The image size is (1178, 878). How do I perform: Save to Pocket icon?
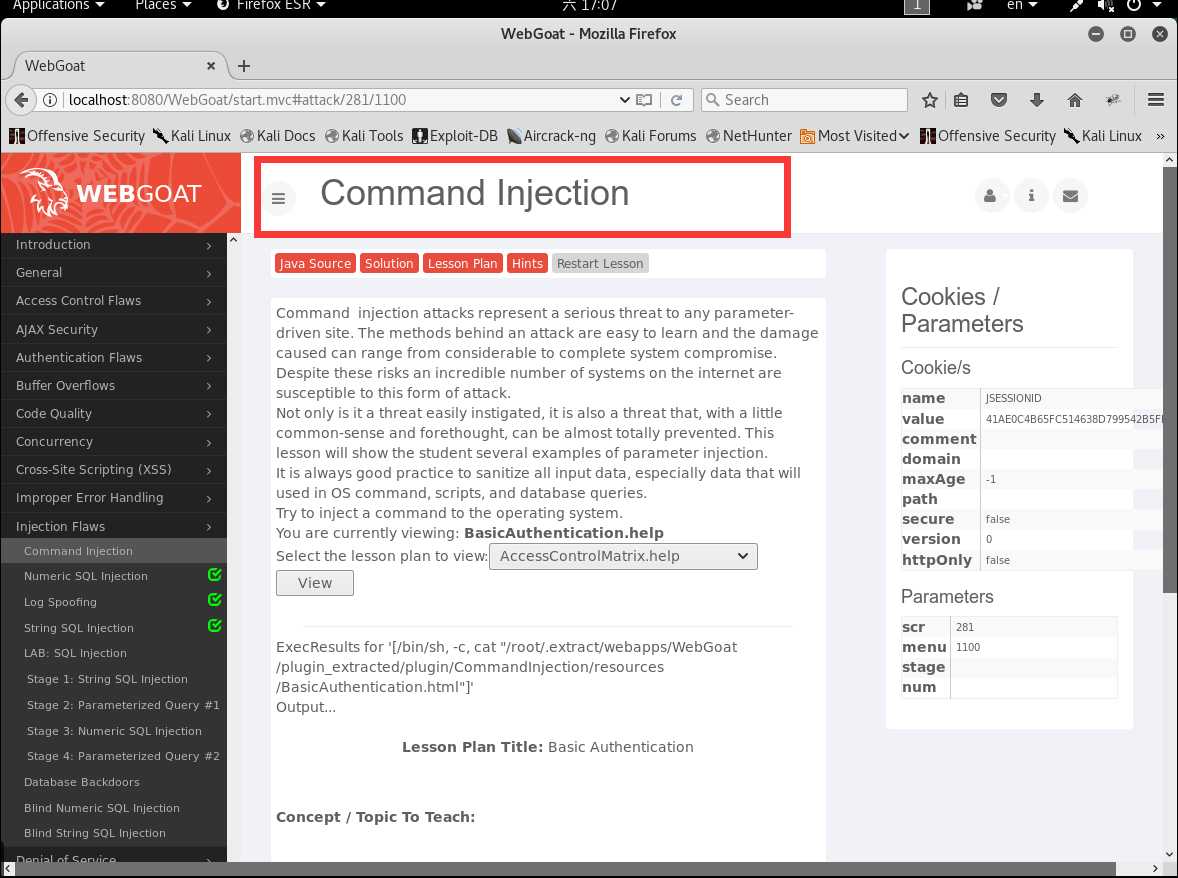click(x=998, y=100)
